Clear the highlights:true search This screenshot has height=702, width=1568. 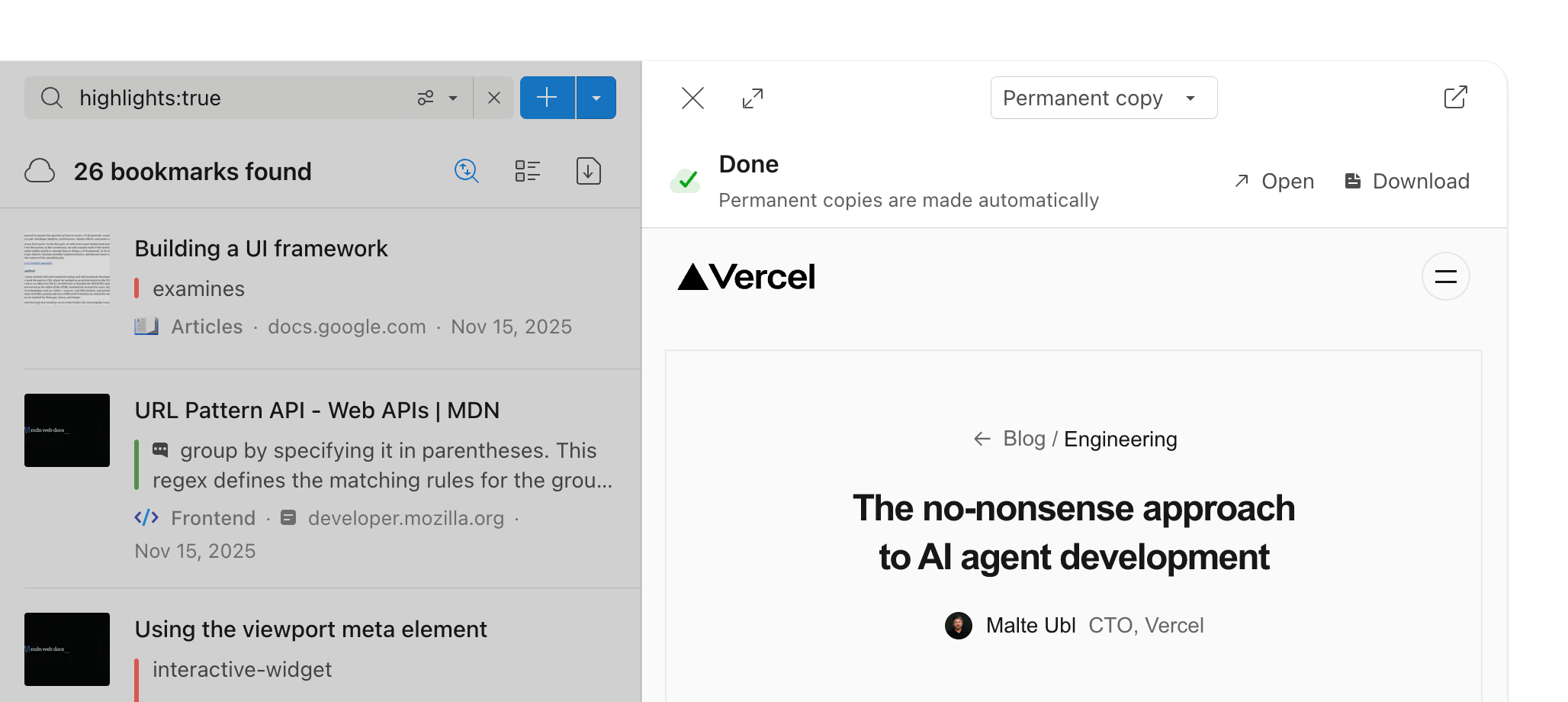pyautogui.click(x=494, y=98)
